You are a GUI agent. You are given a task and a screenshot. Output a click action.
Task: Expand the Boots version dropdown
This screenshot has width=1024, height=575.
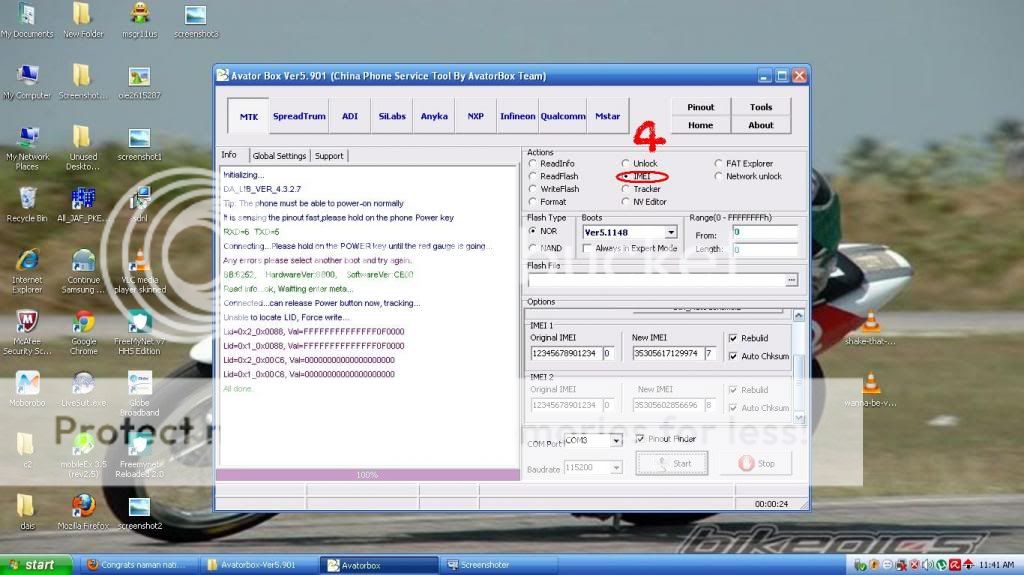point(671,233)
